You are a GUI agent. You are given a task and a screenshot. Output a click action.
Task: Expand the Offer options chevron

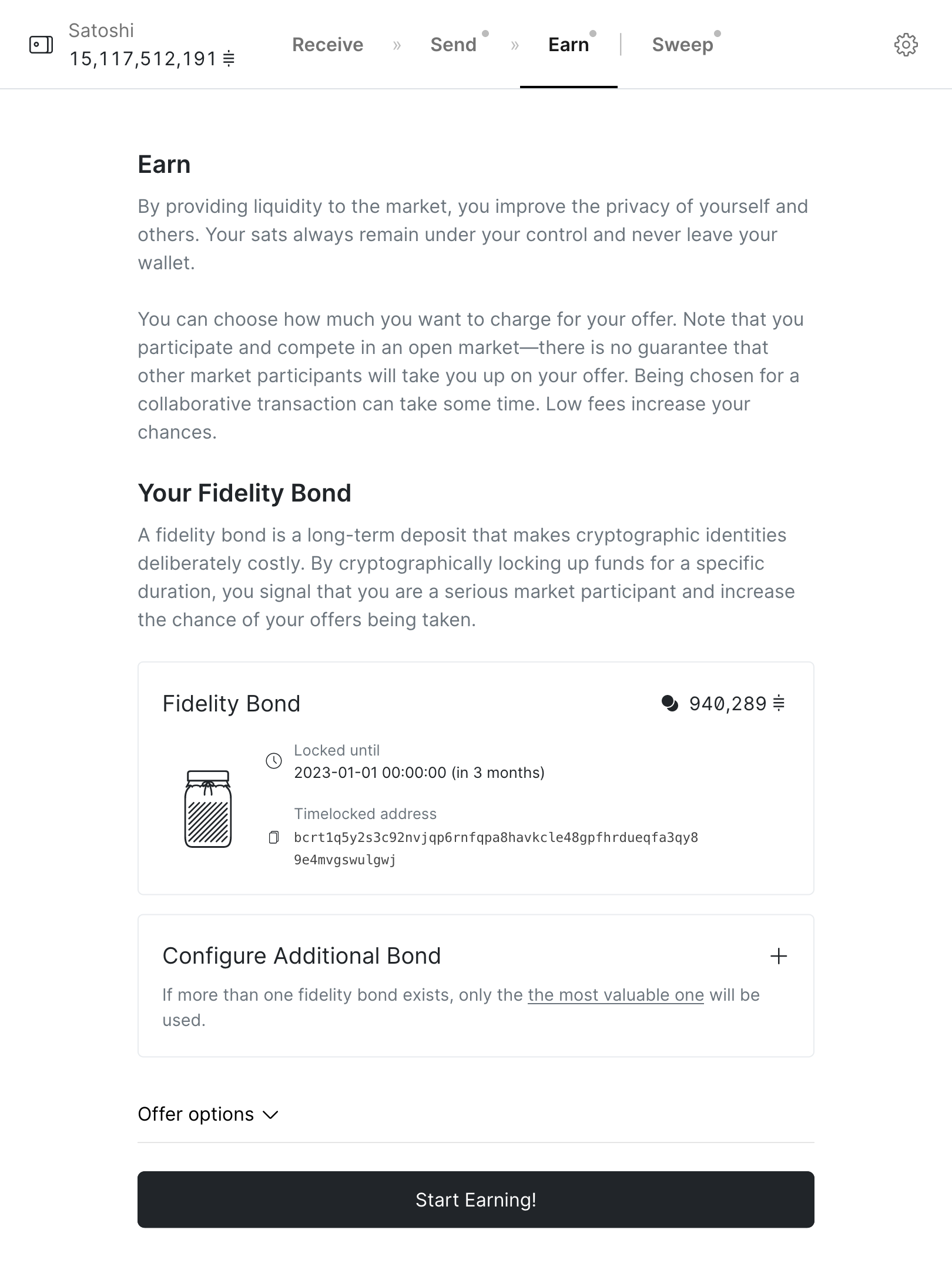[x=270, y=1115]
